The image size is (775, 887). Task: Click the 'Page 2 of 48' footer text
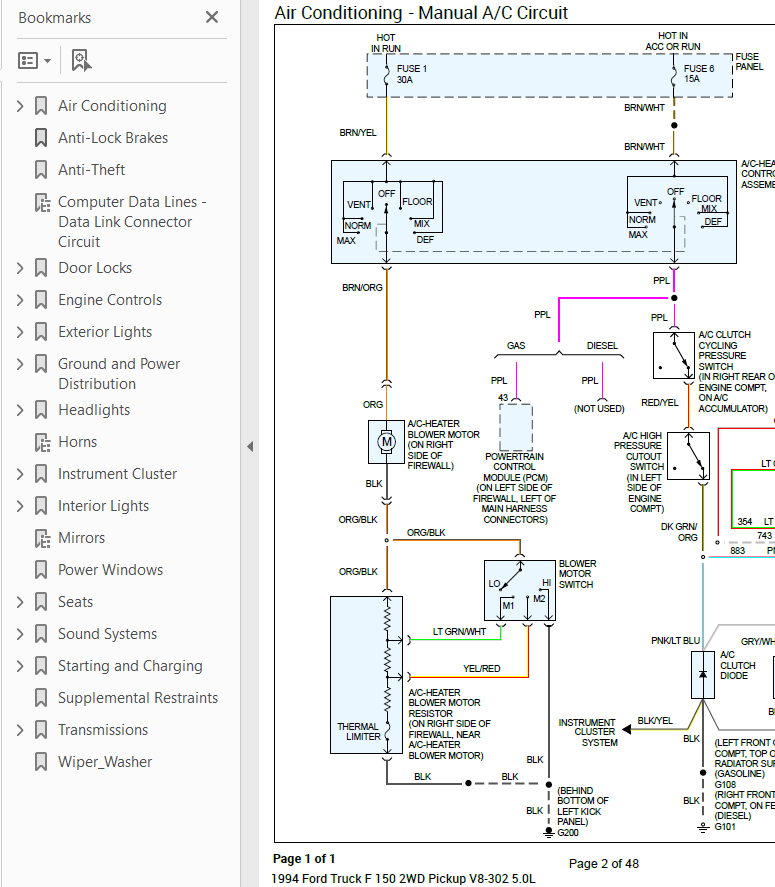pyautogui.click(x=604, y=864)
